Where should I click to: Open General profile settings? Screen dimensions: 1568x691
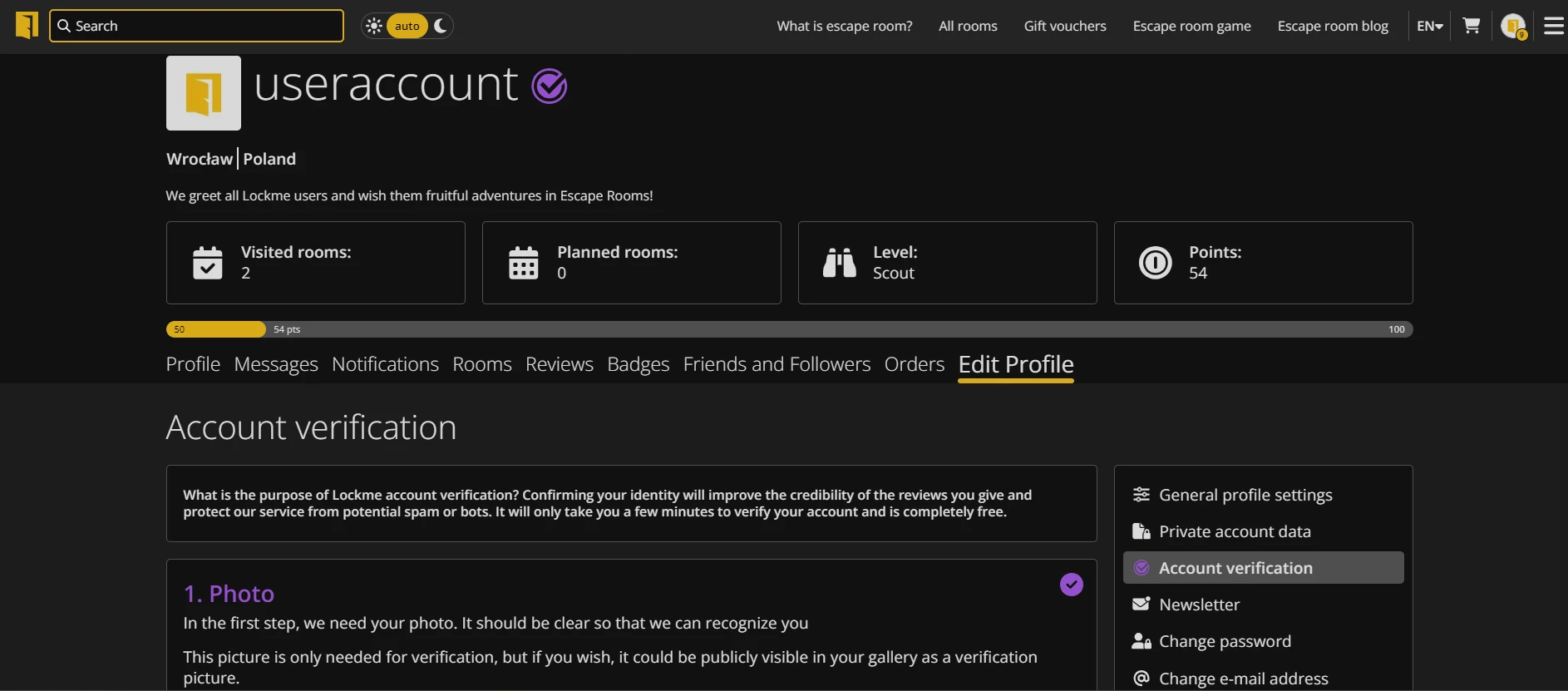[1245, 495]
